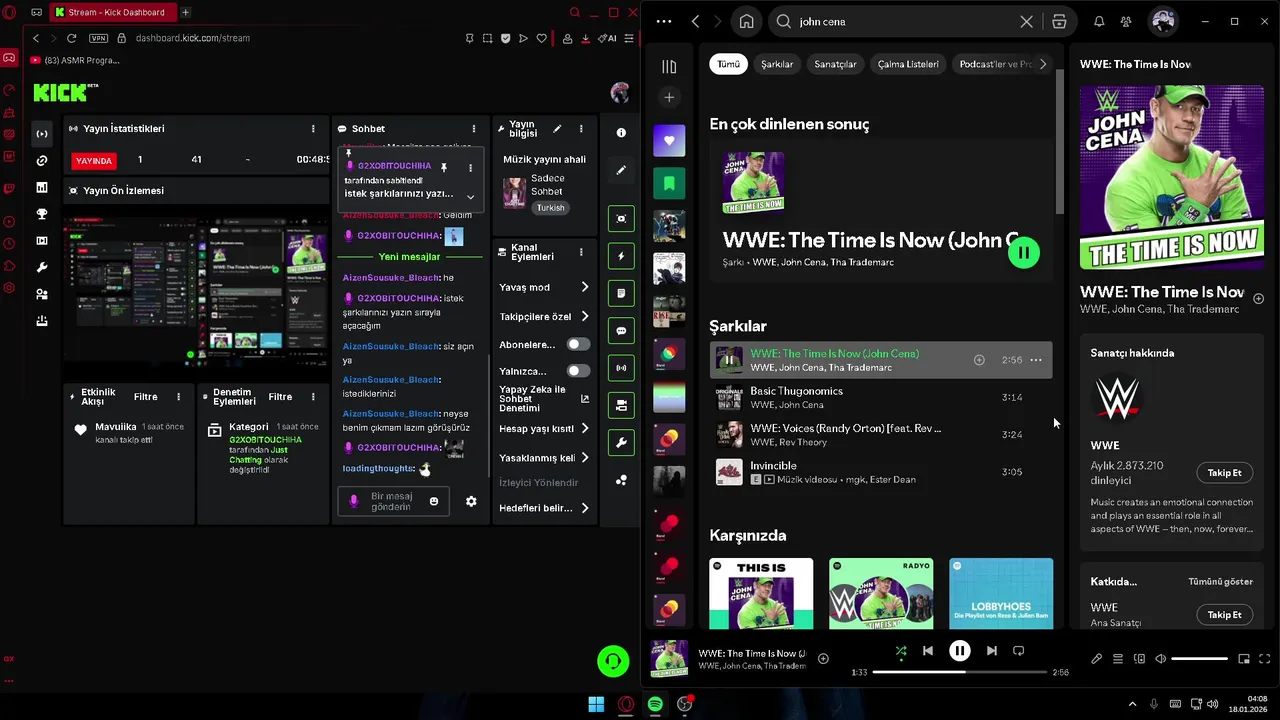
Task: Click the browse icon beside Spotify search
Action: (1059, 21)
